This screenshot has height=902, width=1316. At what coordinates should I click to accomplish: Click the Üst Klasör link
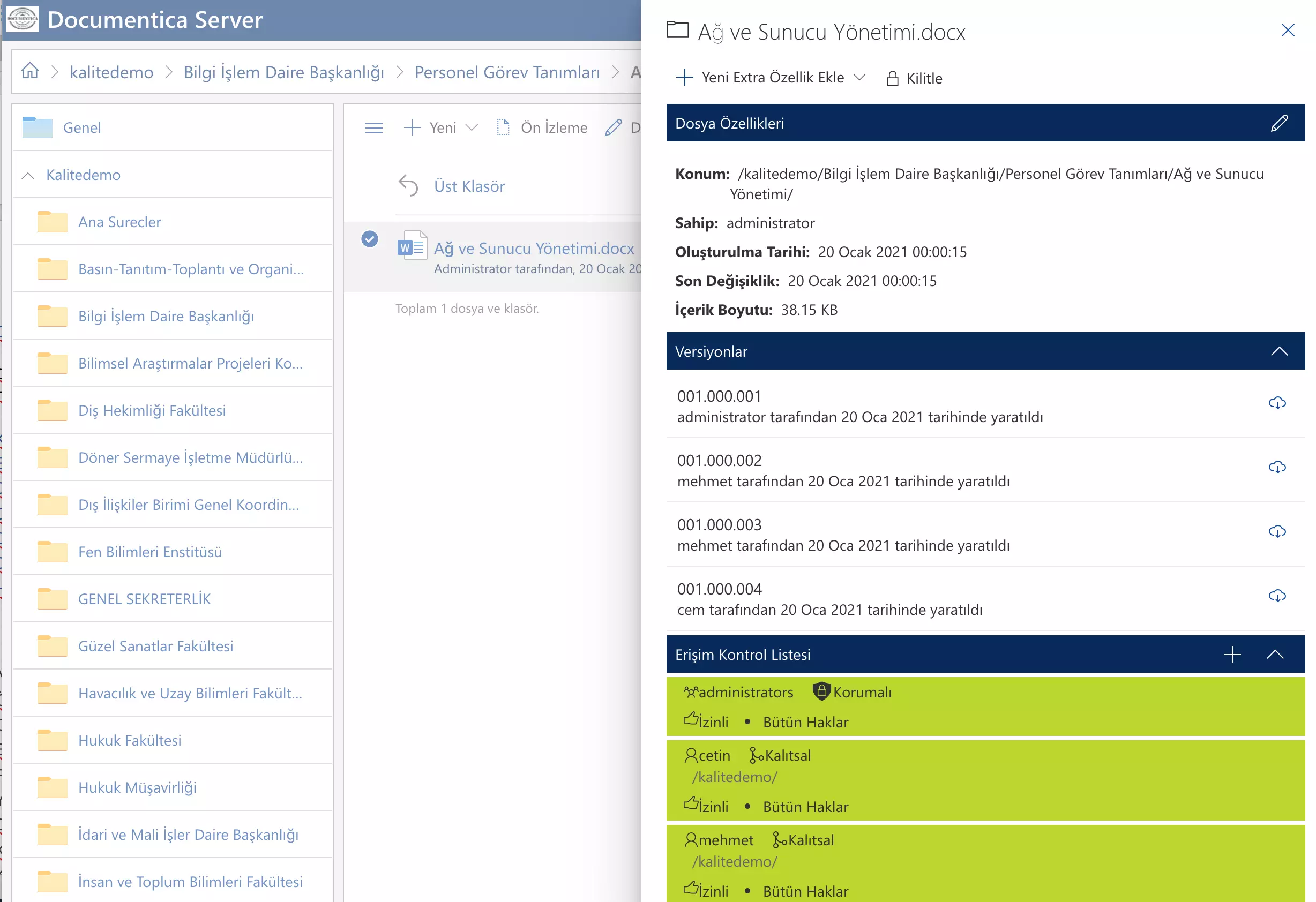(469, 186)
